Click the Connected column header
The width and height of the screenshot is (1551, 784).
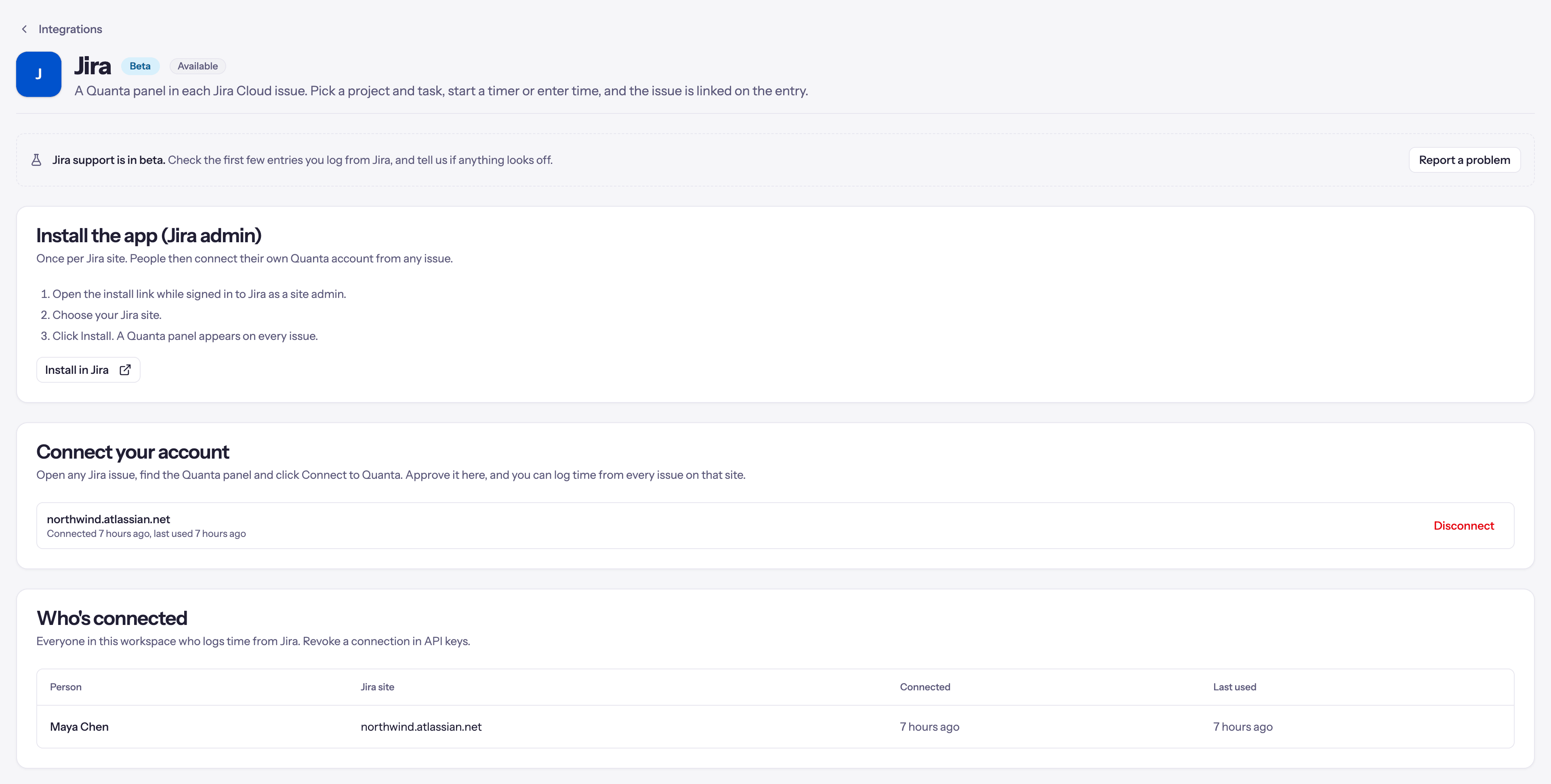pos(925,687)
